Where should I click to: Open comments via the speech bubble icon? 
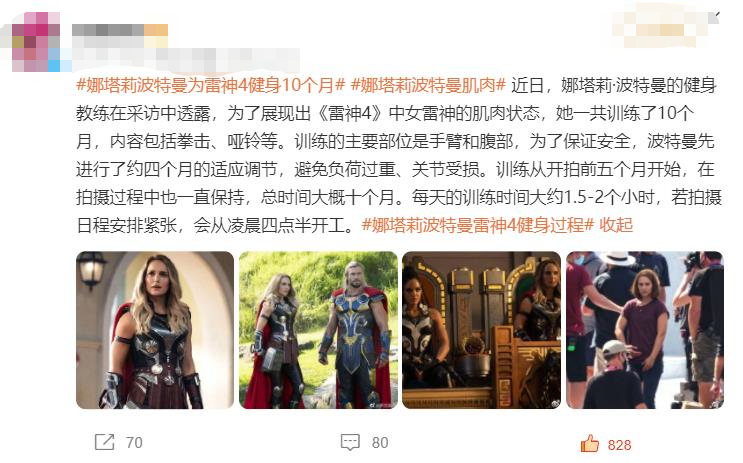click(350, 442)
